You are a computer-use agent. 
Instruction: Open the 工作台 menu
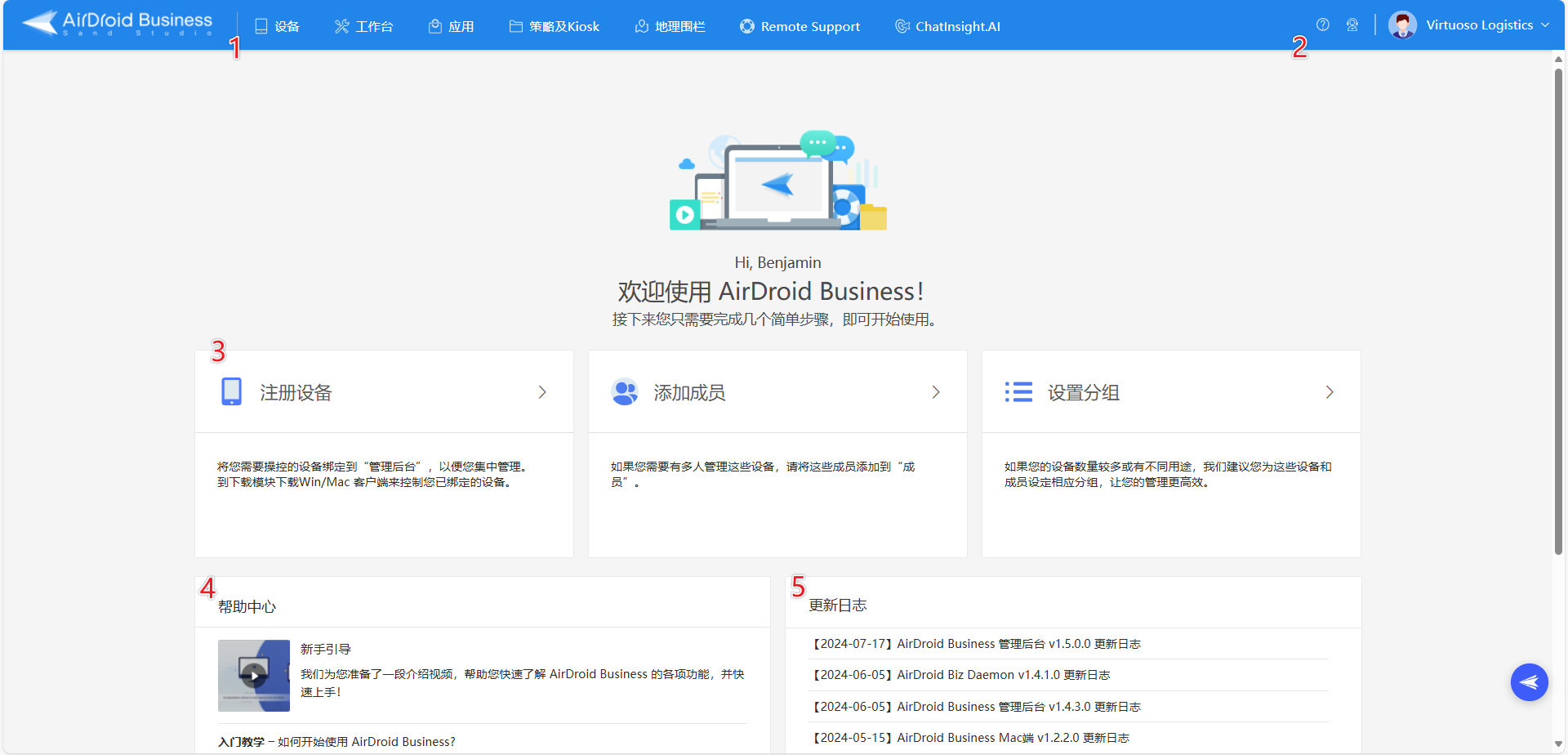(x=364, y=26)
